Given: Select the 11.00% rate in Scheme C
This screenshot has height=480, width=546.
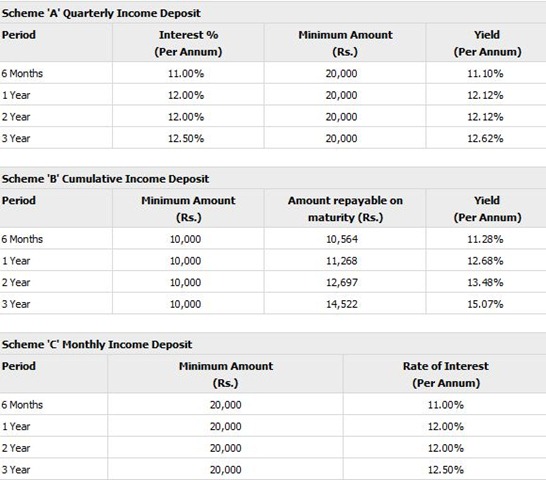Looking at the screenshot, I should point(446,405).
